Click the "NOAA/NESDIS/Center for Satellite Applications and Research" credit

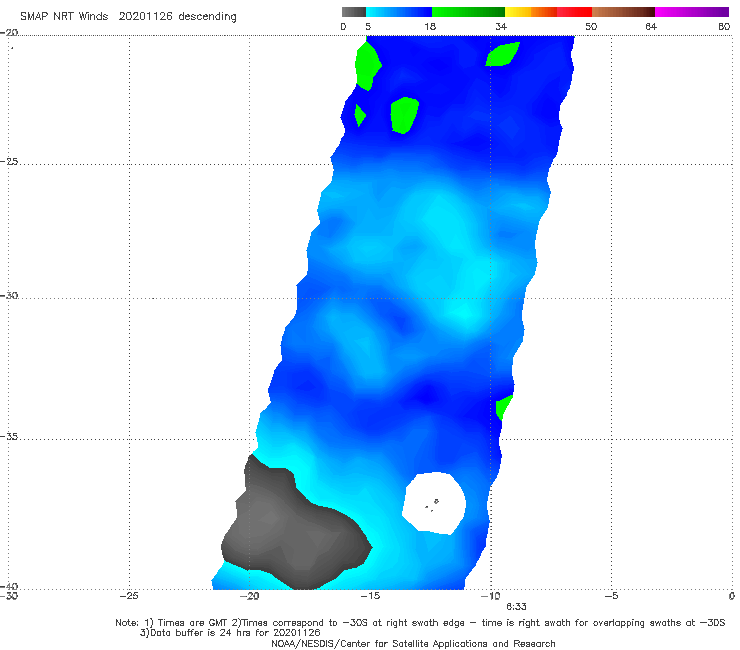(x=413, y=644)
